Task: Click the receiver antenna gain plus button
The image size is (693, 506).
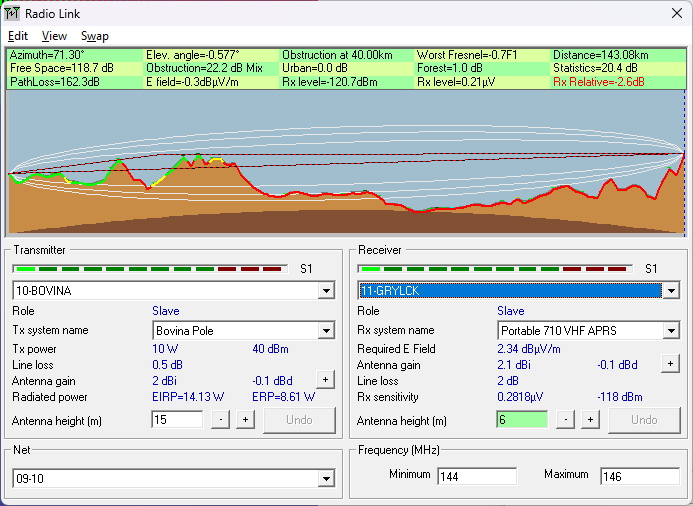Action: (670, 364)
